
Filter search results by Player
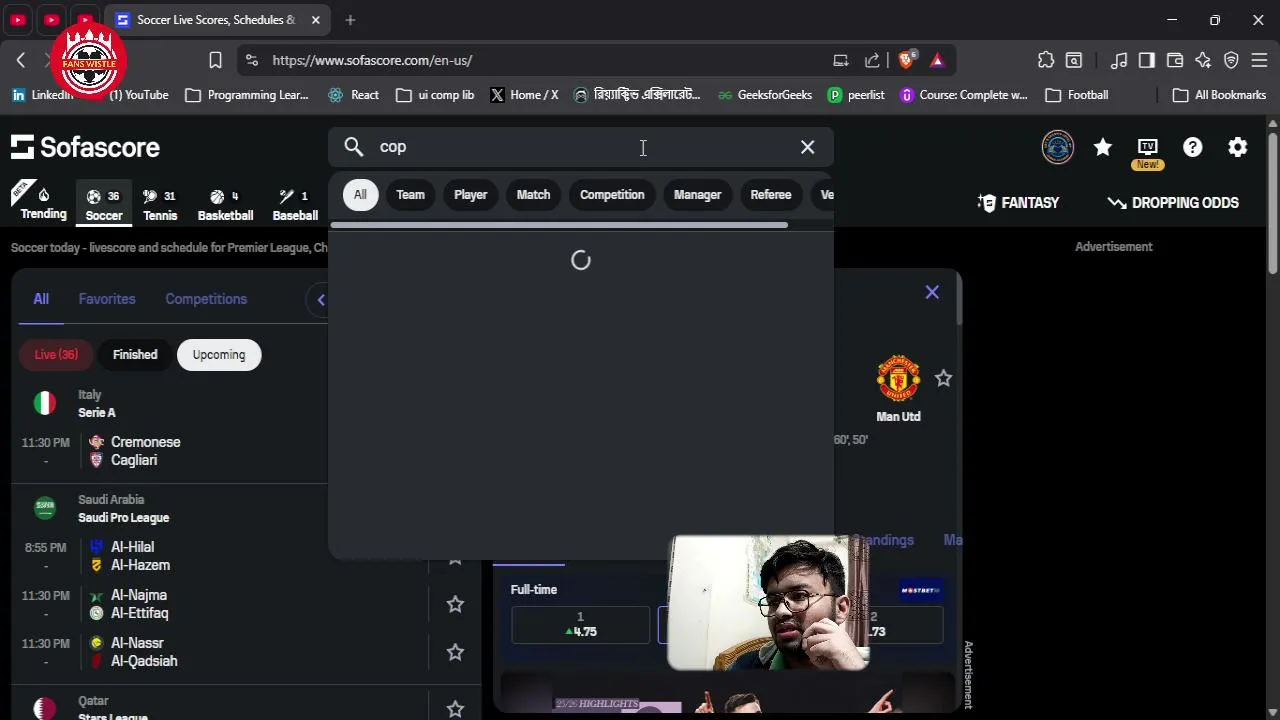470,195
